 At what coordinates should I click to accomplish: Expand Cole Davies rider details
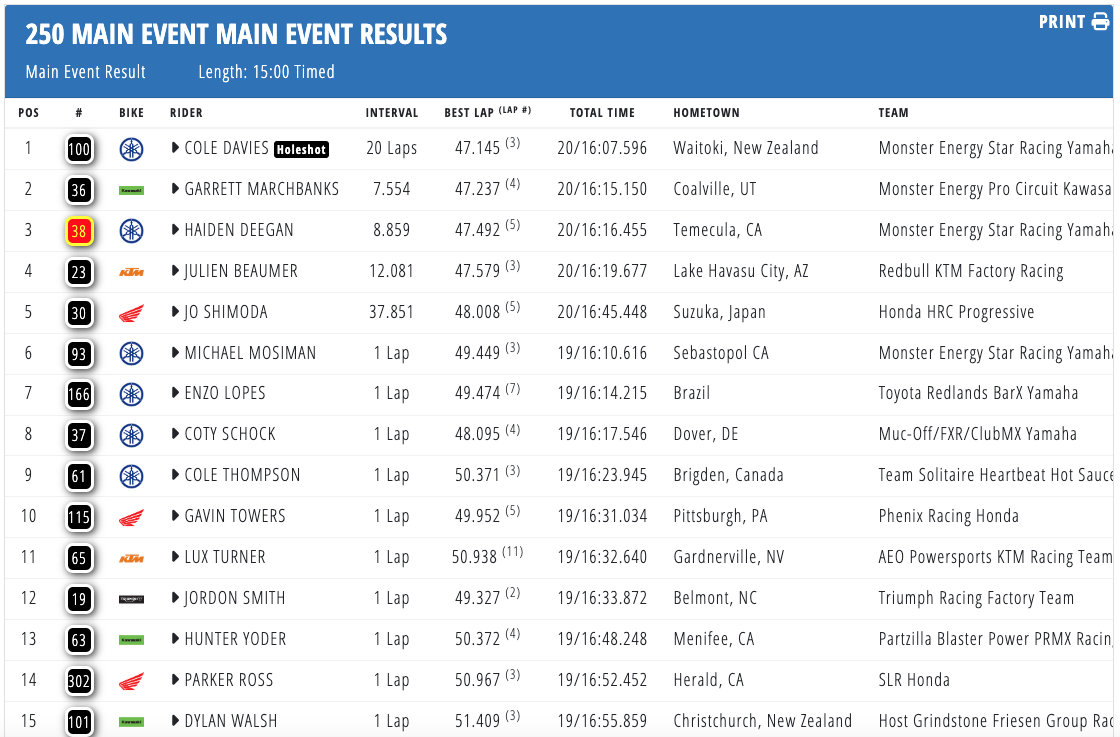click(177, 149)
